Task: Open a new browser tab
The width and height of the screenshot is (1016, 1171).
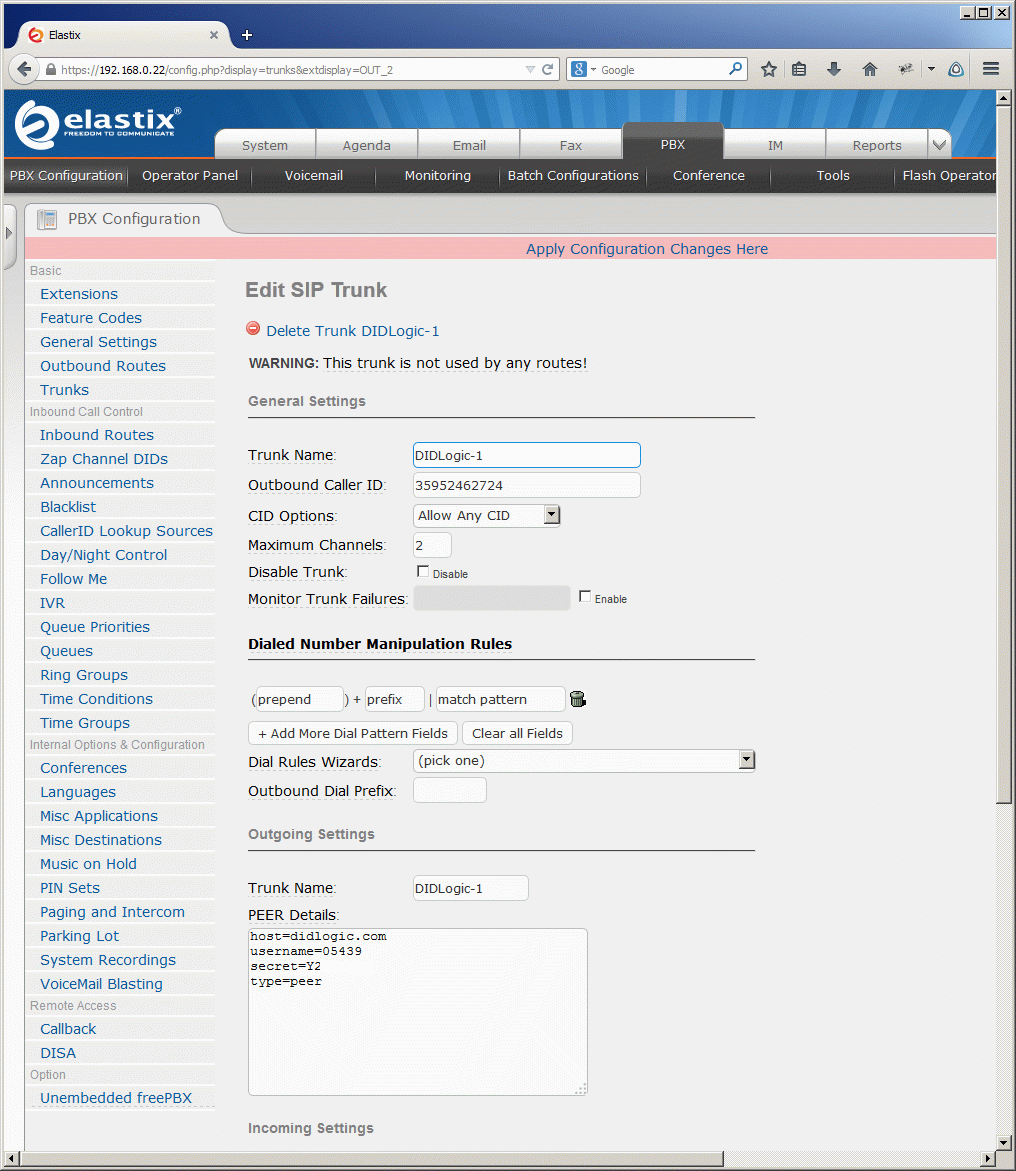Action: click(247, 35)
